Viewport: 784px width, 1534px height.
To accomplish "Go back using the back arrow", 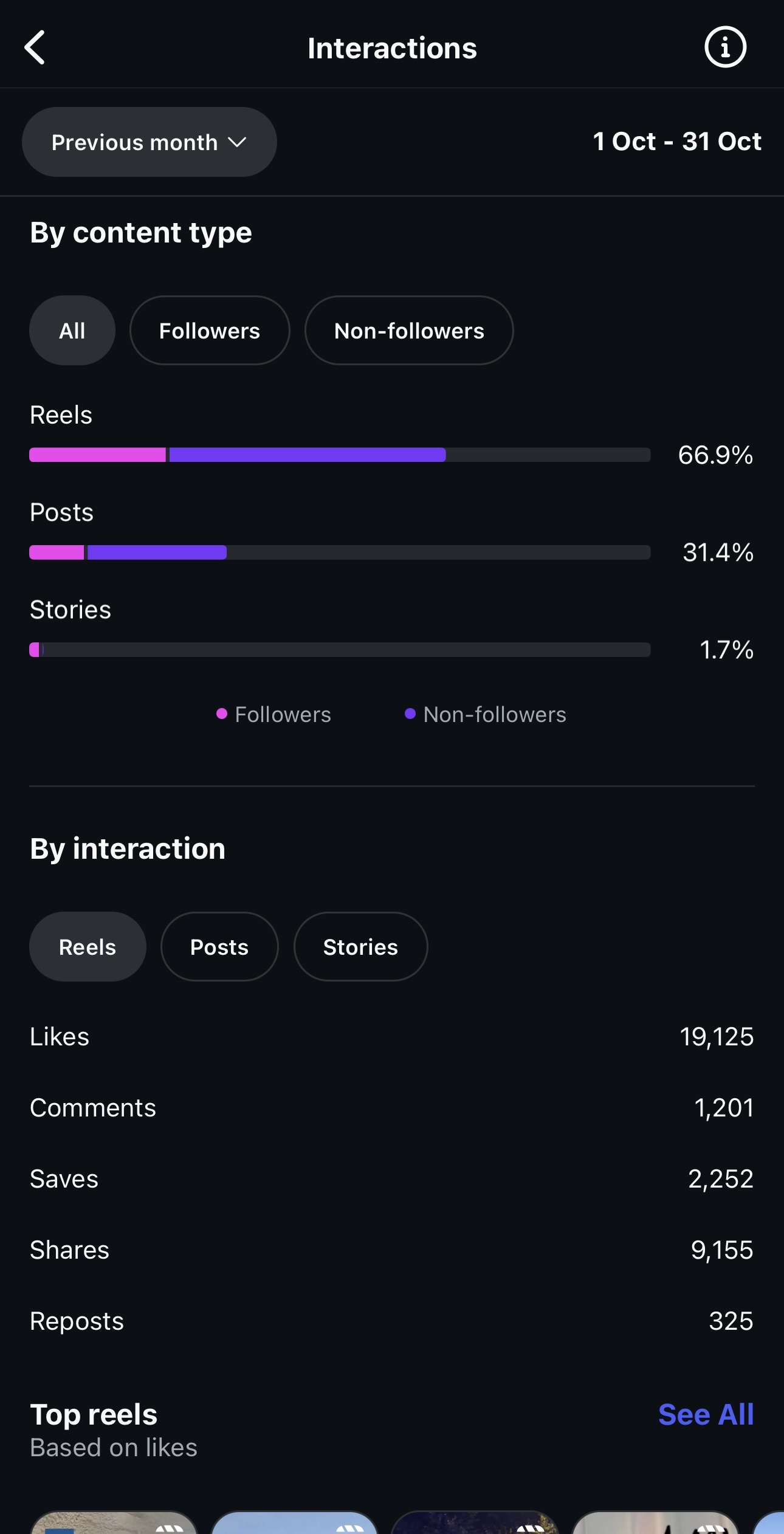I will [35, 47].
